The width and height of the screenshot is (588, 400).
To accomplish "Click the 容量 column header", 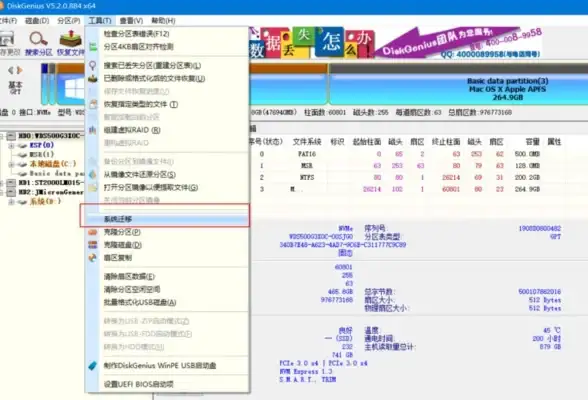I will point(532,142).
